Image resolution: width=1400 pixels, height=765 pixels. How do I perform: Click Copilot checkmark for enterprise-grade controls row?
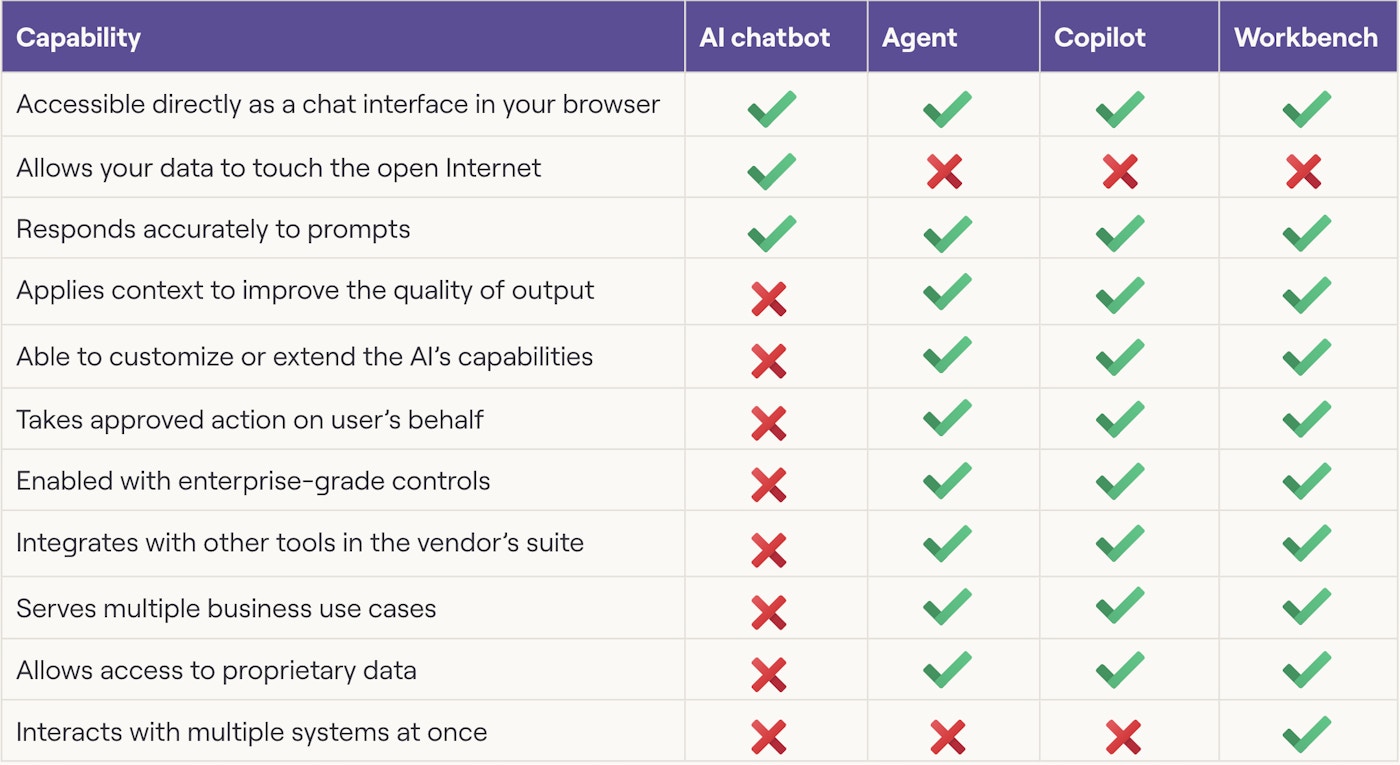coord(1120,482)
